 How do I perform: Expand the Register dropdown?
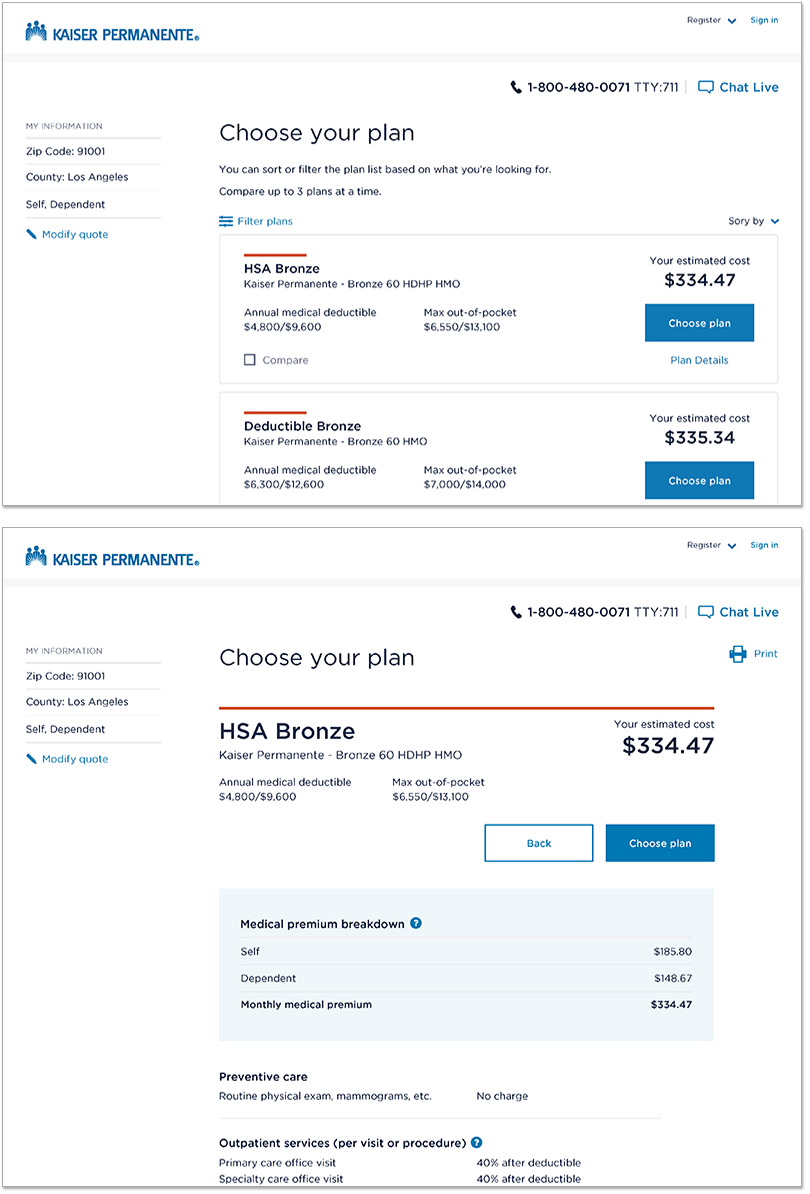point(711,19)
